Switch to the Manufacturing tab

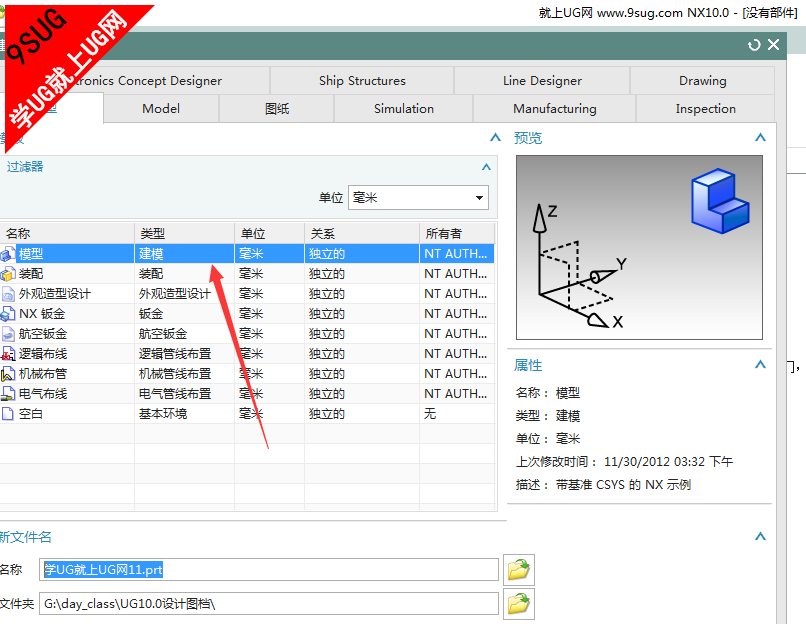(x=555, y=108)
